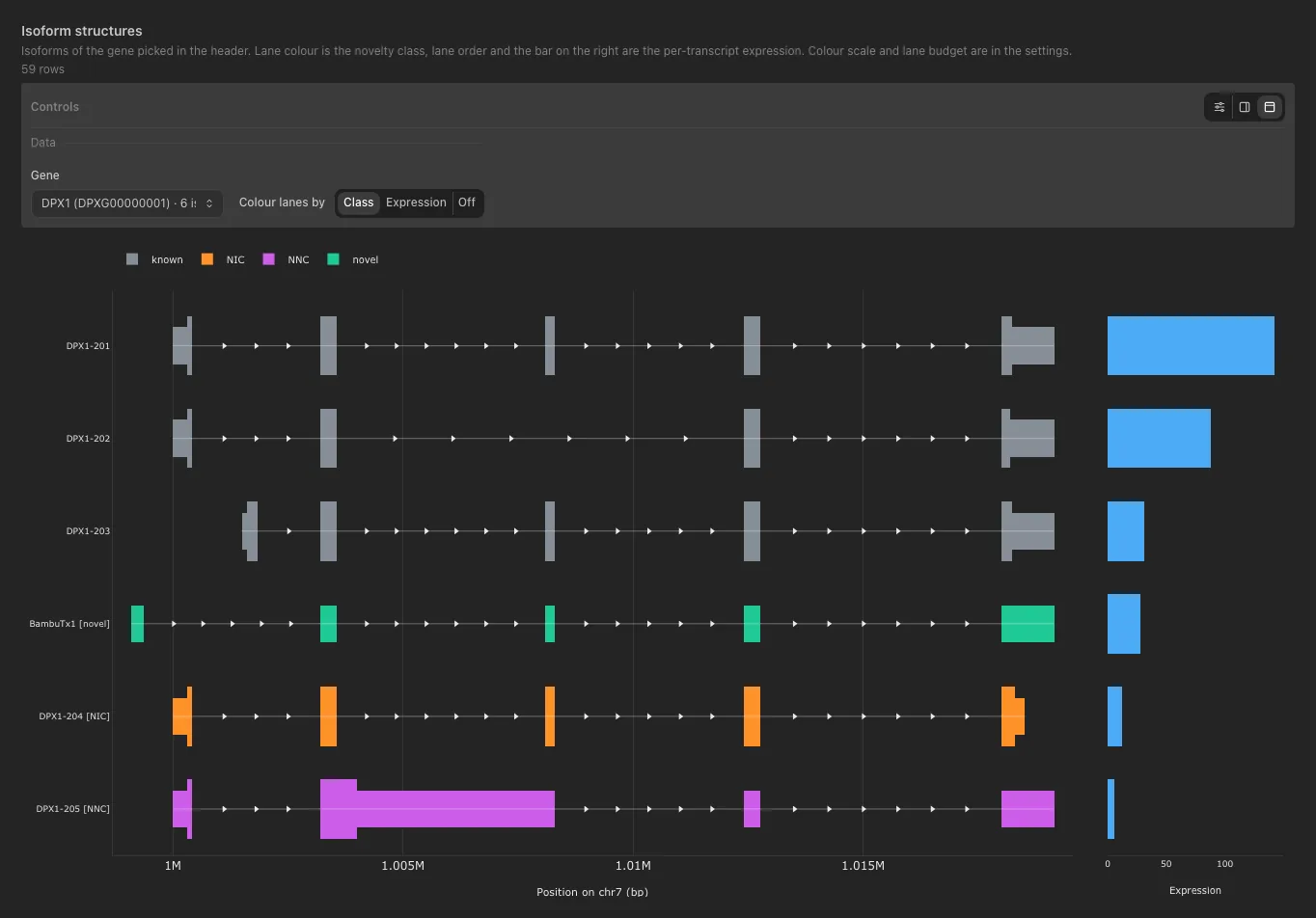Click the 1.005M axis tick label
The image size is (1316, 918).
(402, 866)
